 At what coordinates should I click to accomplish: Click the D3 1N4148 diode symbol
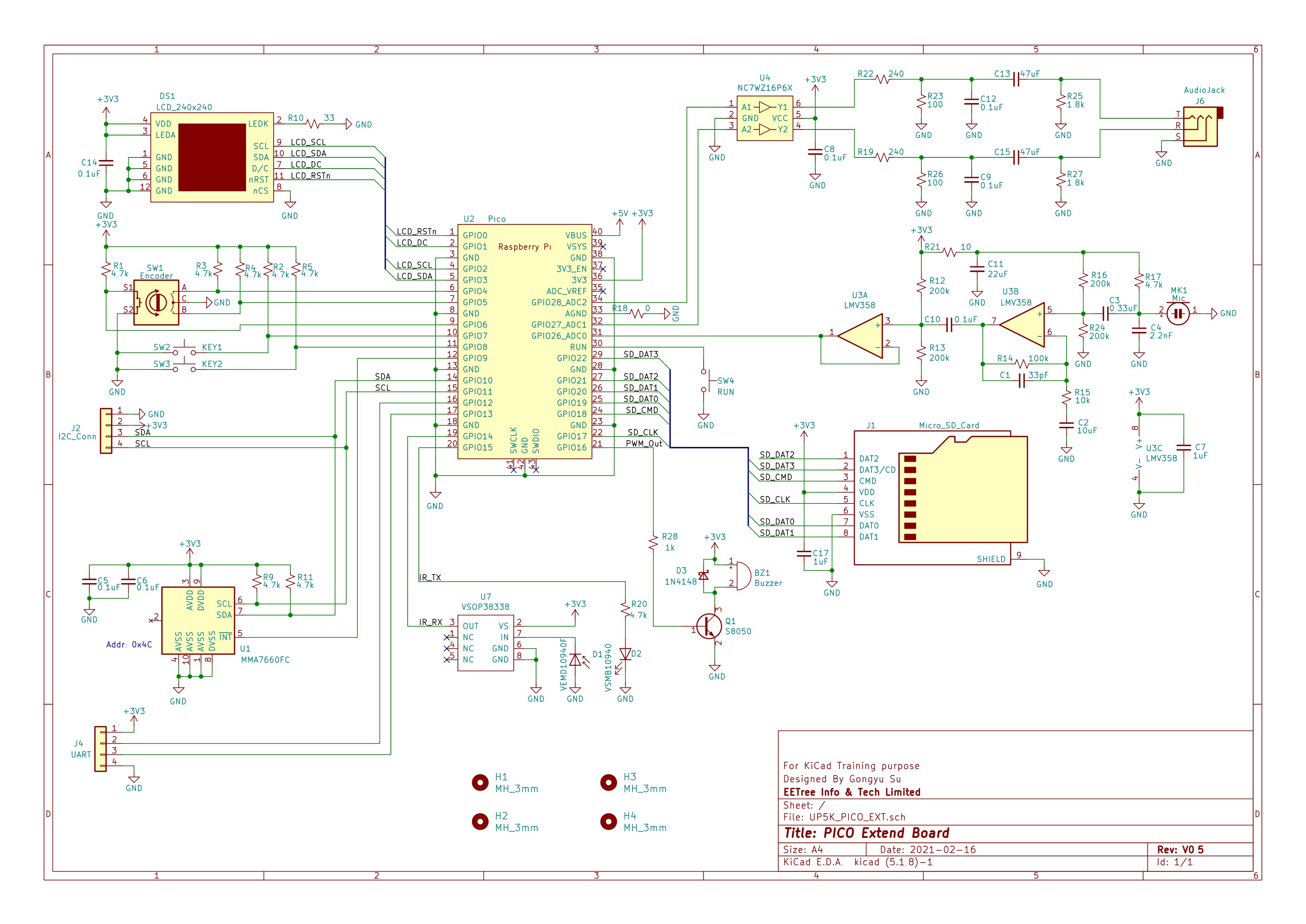tap(704, 576)
